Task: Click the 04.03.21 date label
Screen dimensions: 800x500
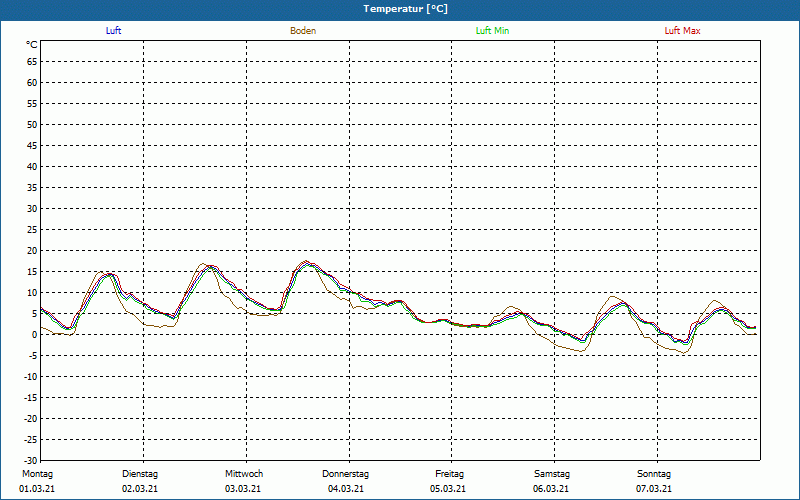Action: (x=346, y=489)
